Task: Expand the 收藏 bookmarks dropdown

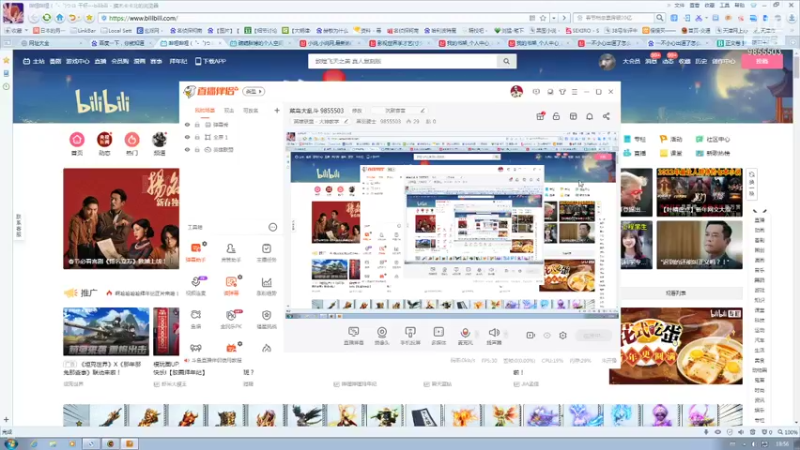Action: click(x=27, y=31)
